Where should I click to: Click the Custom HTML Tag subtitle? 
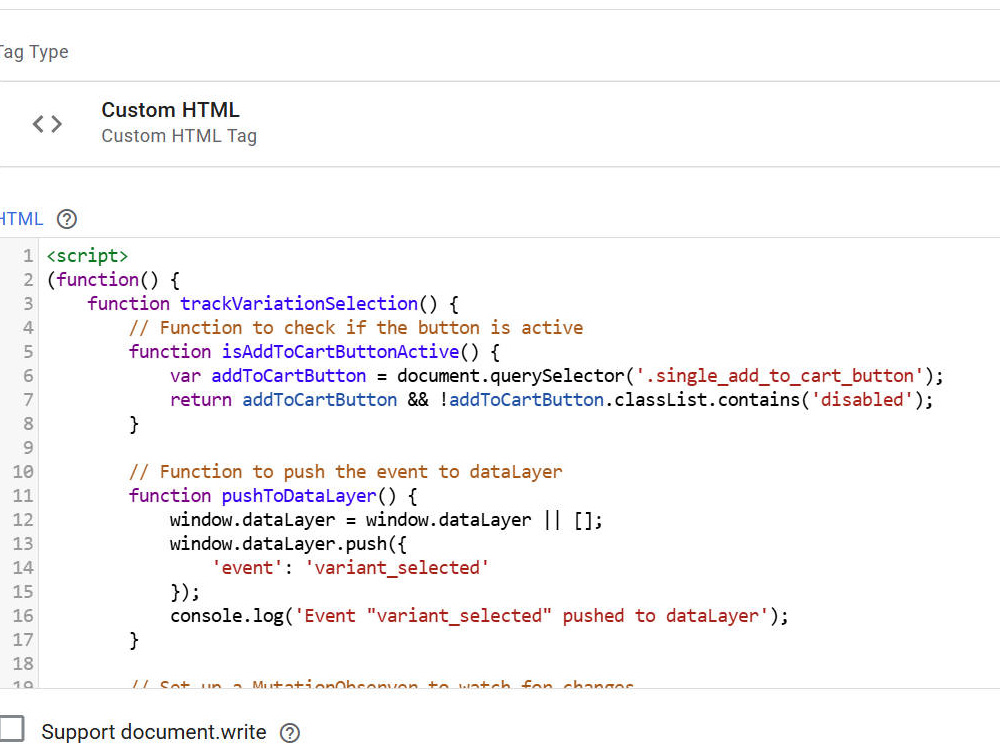click(x=179, y=136)
